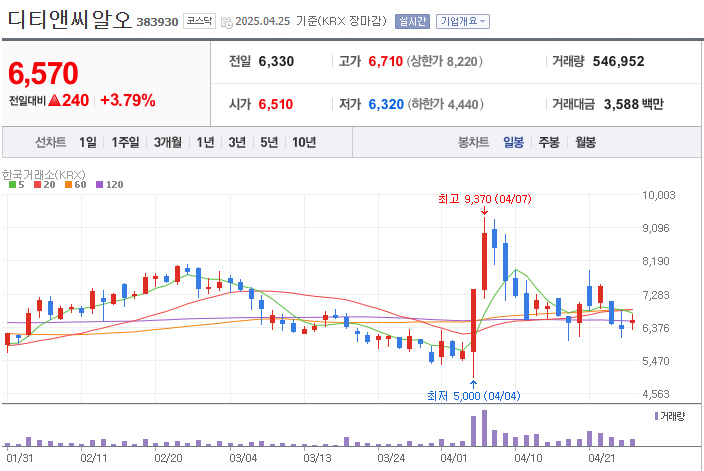Click the change percentage +3.79%
The image size is (704, 471).
point(128,100)
